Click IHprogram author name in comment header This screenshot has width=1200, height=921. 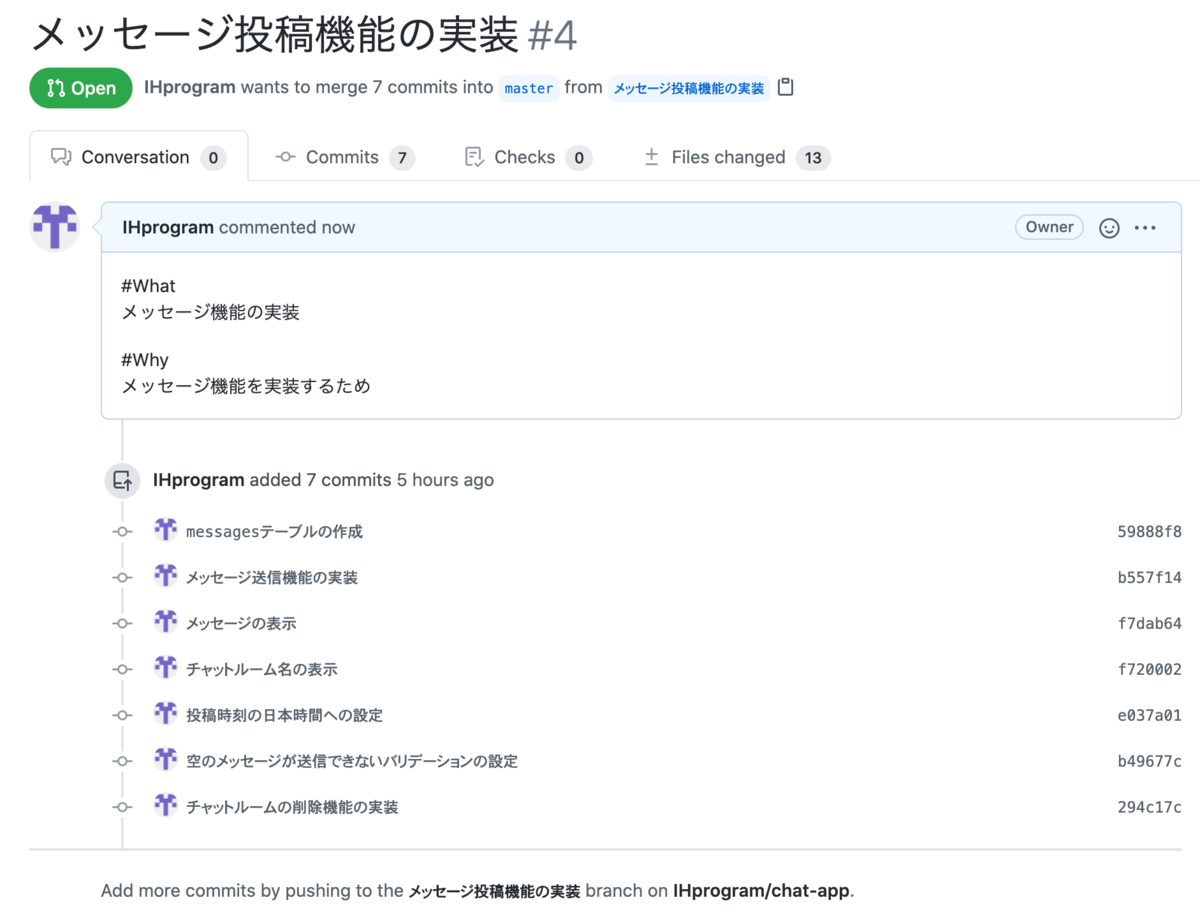coord(168,227)
